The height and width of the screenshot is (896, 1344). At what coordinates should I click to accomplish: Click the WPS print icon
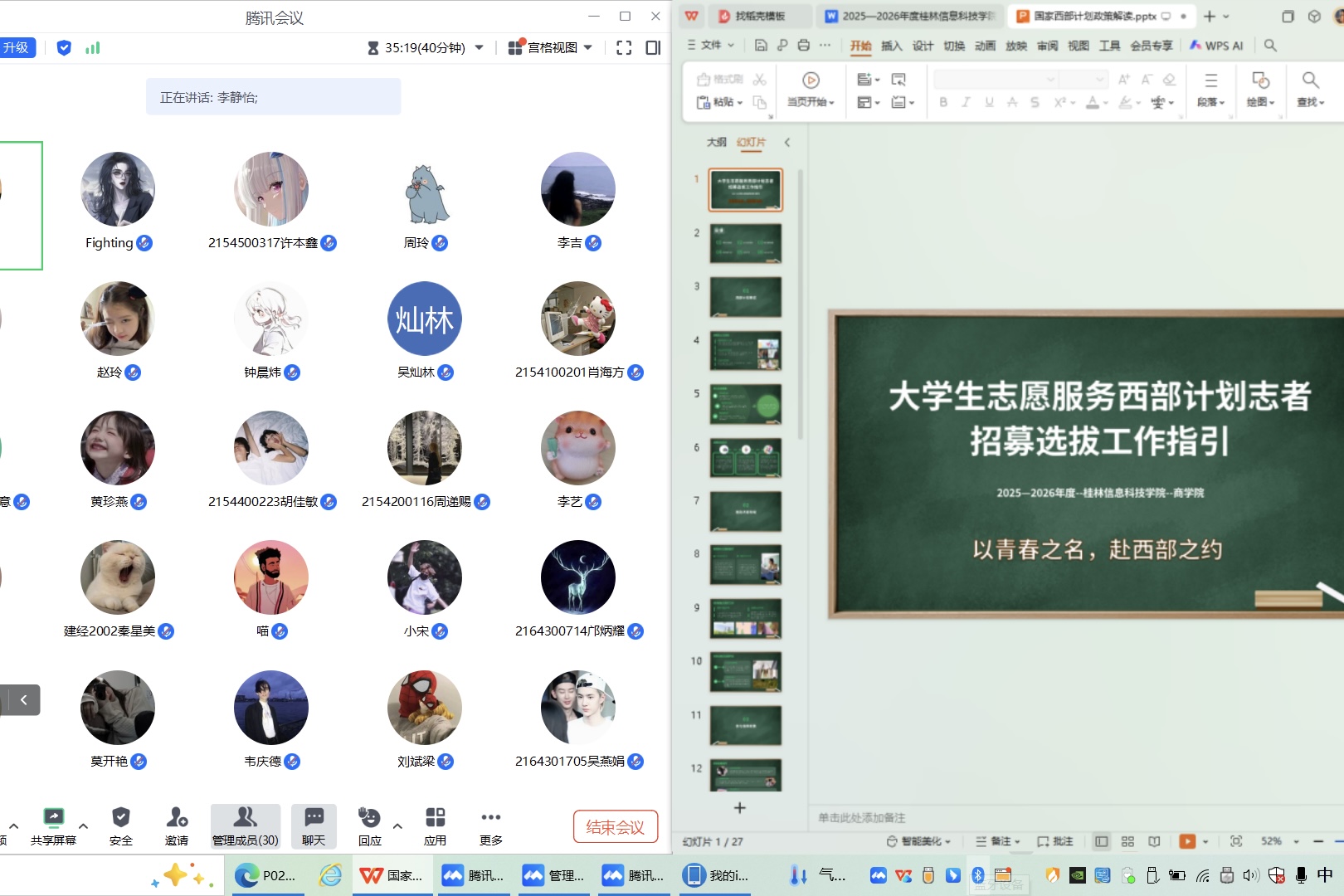click(x=803, y=46)
